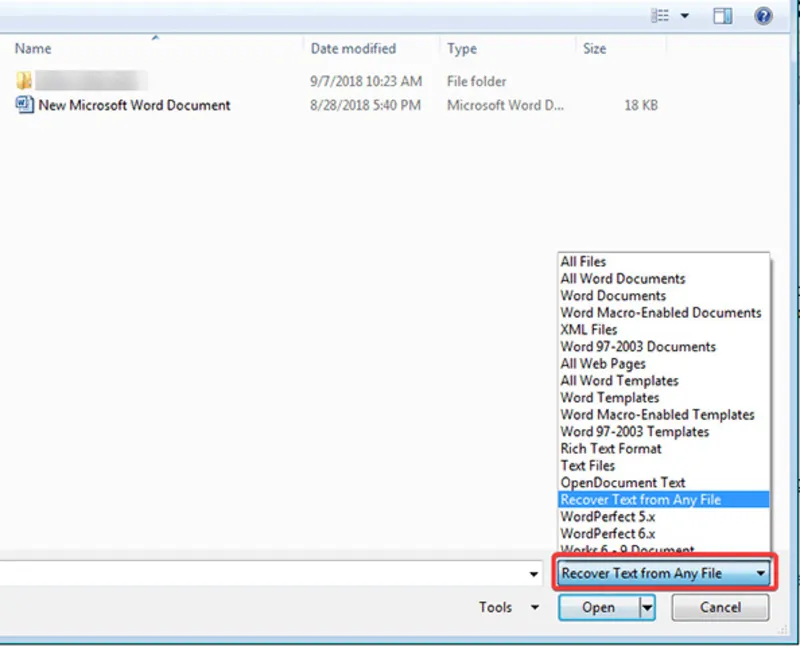
Task: Open the Tools dropdown menu
Action: 507,607
